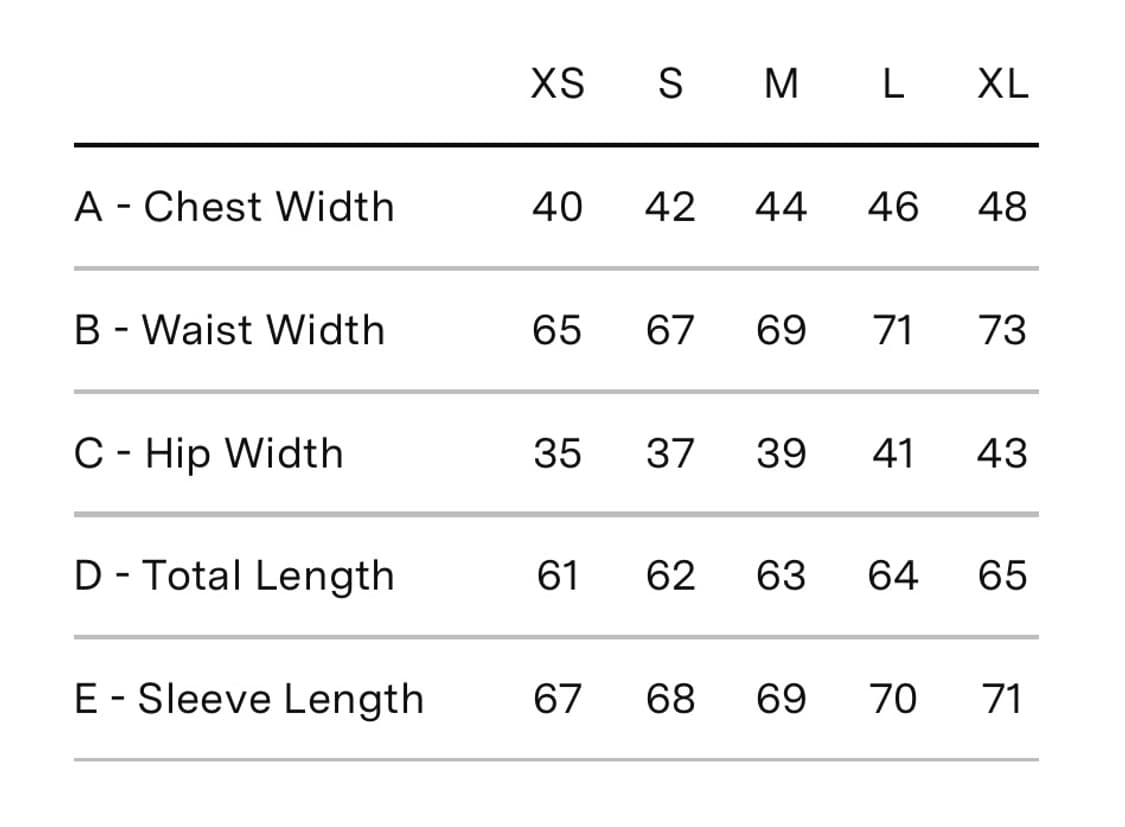Click the M size column header
This screenshot has height=827, width=1125.
point(781,84)
